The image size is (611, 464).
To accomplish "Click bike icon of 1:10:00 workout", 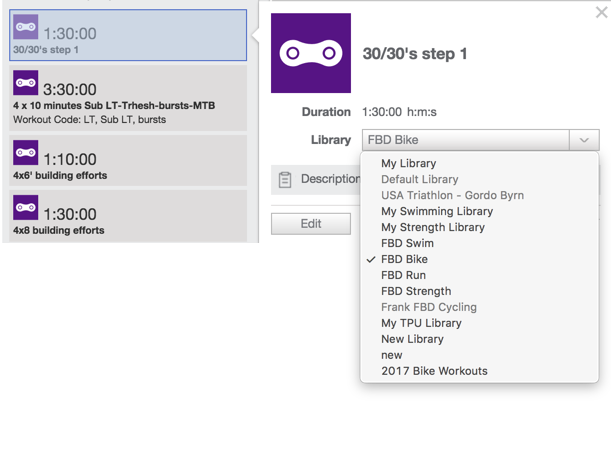I will click(x=26, y=152).
